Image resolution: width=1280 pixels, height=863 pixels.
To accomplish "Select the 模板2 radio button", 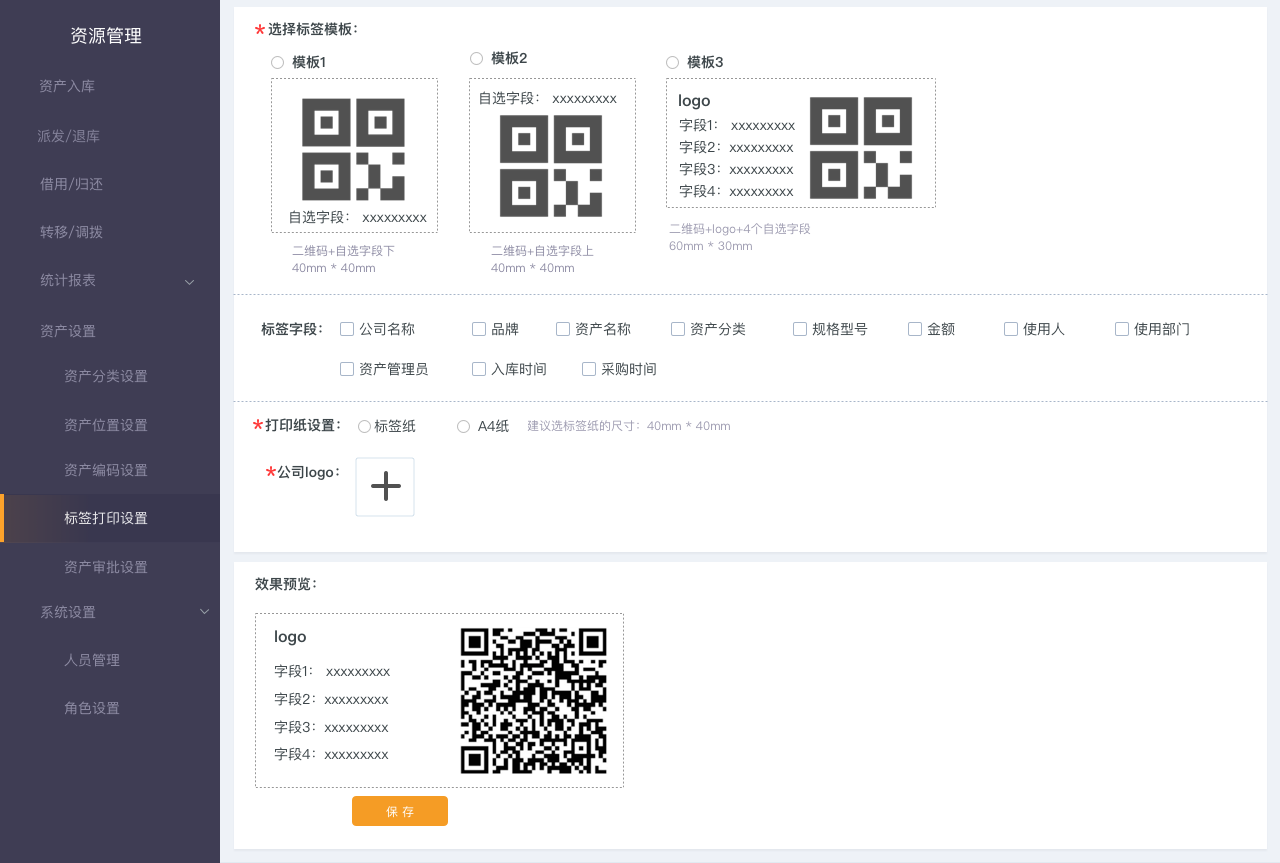I will 476,58.
